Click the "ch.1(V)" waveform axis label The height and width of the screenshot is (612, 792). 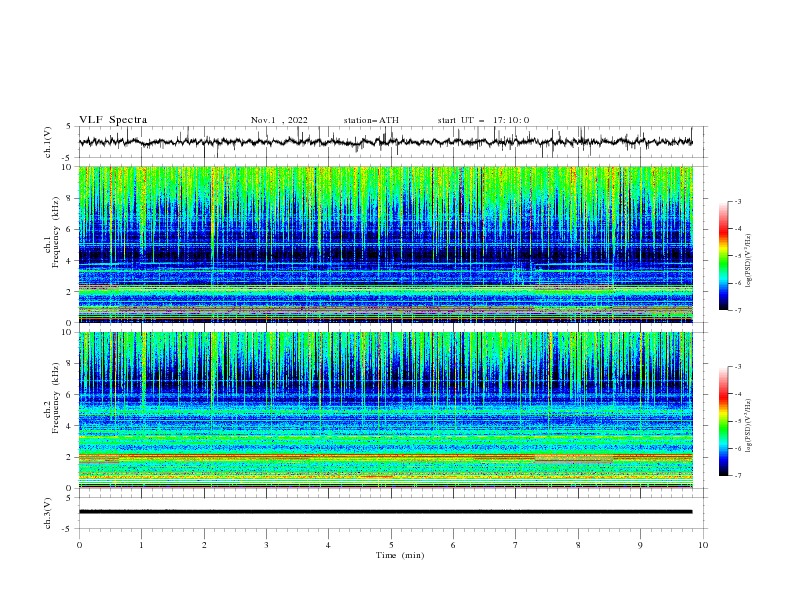(x=48, y=142)
